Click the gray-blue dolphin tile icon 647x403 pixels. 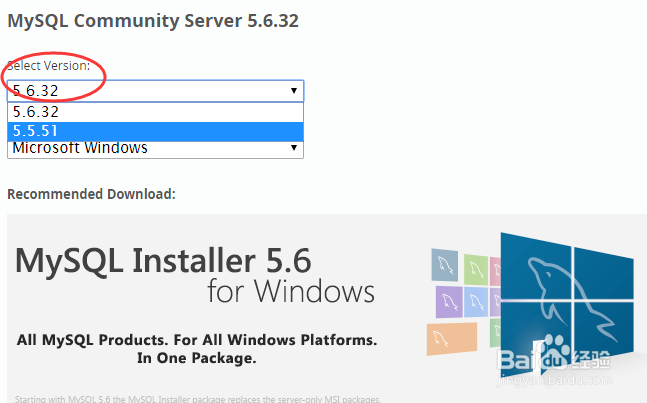[x=444, y=265]
